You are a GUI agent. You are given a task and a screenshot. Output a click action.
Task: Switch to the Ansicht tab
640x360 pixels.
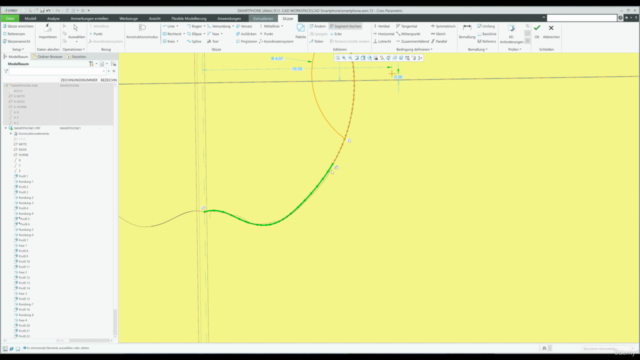click(154, 18)
